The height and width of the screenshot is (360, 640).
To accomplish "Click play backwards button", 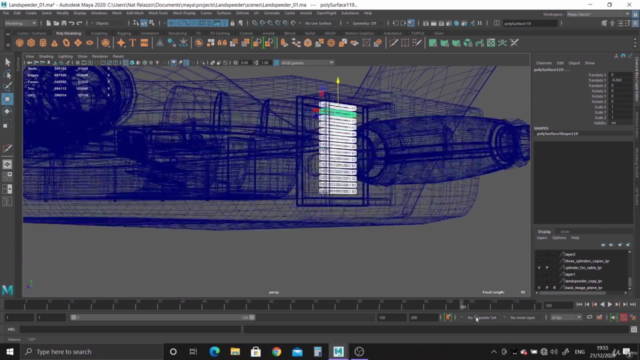I will [602, 304].
